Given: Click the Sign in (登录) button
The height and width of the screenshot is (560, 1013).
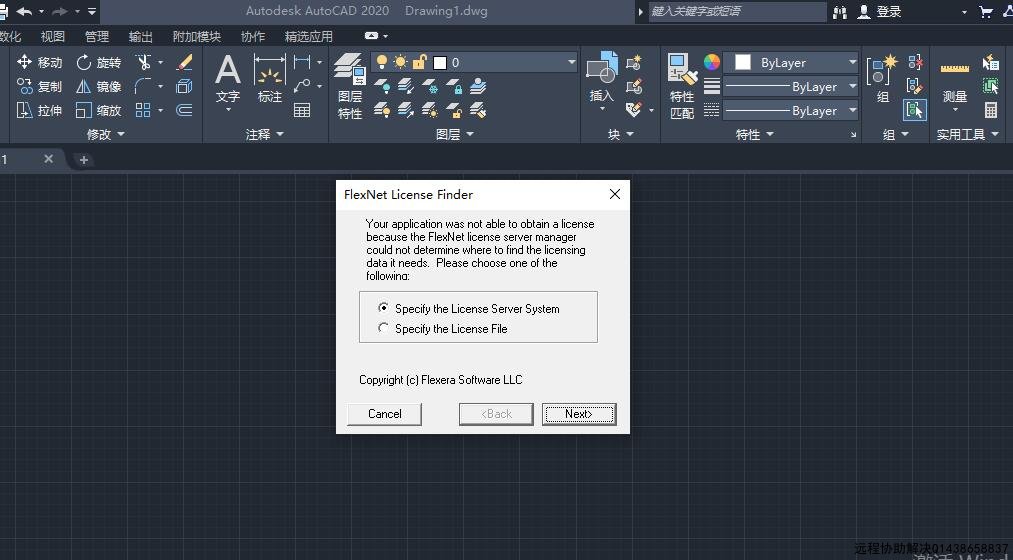Looking at the screenshot, I should (880, 12).
